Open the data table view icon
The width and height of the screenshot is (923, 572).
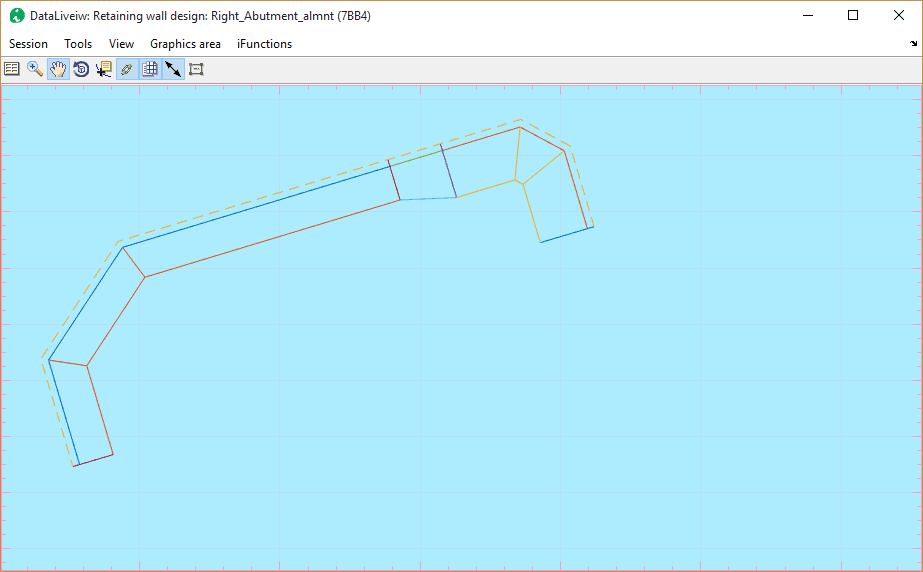pos(12,69)
